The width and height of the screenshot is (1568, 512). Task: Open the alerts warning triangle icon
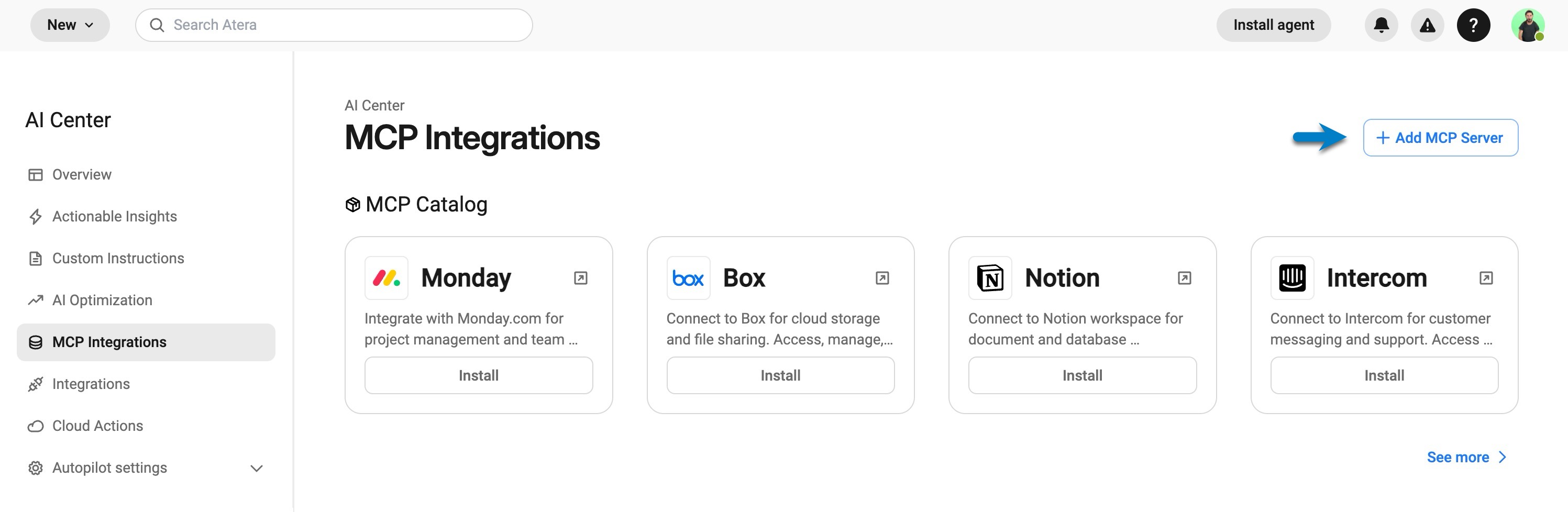[1428, 25]
